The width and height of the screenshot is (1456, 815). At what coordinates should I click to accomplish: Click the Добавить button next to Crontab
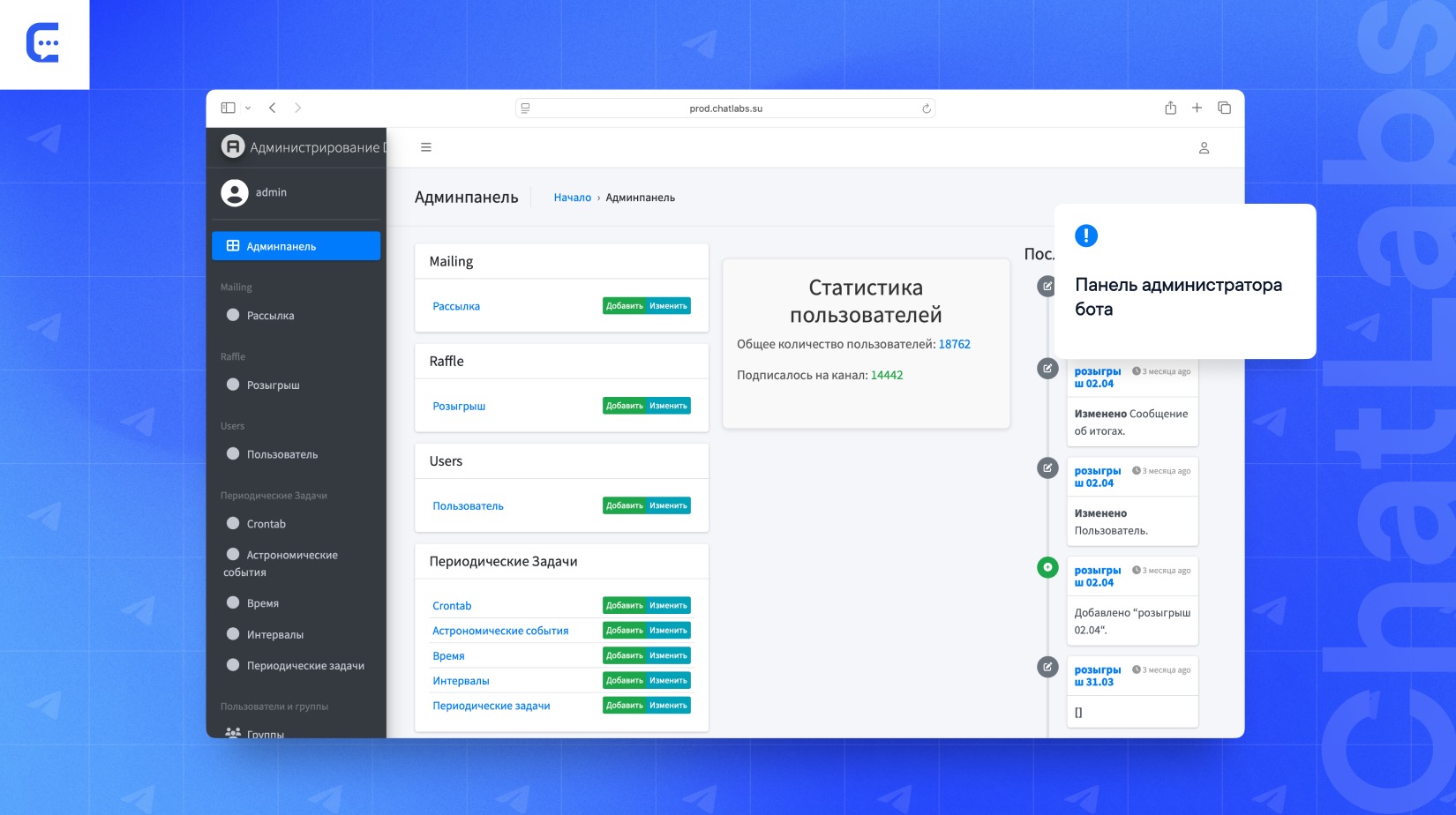tap(624, 605)
